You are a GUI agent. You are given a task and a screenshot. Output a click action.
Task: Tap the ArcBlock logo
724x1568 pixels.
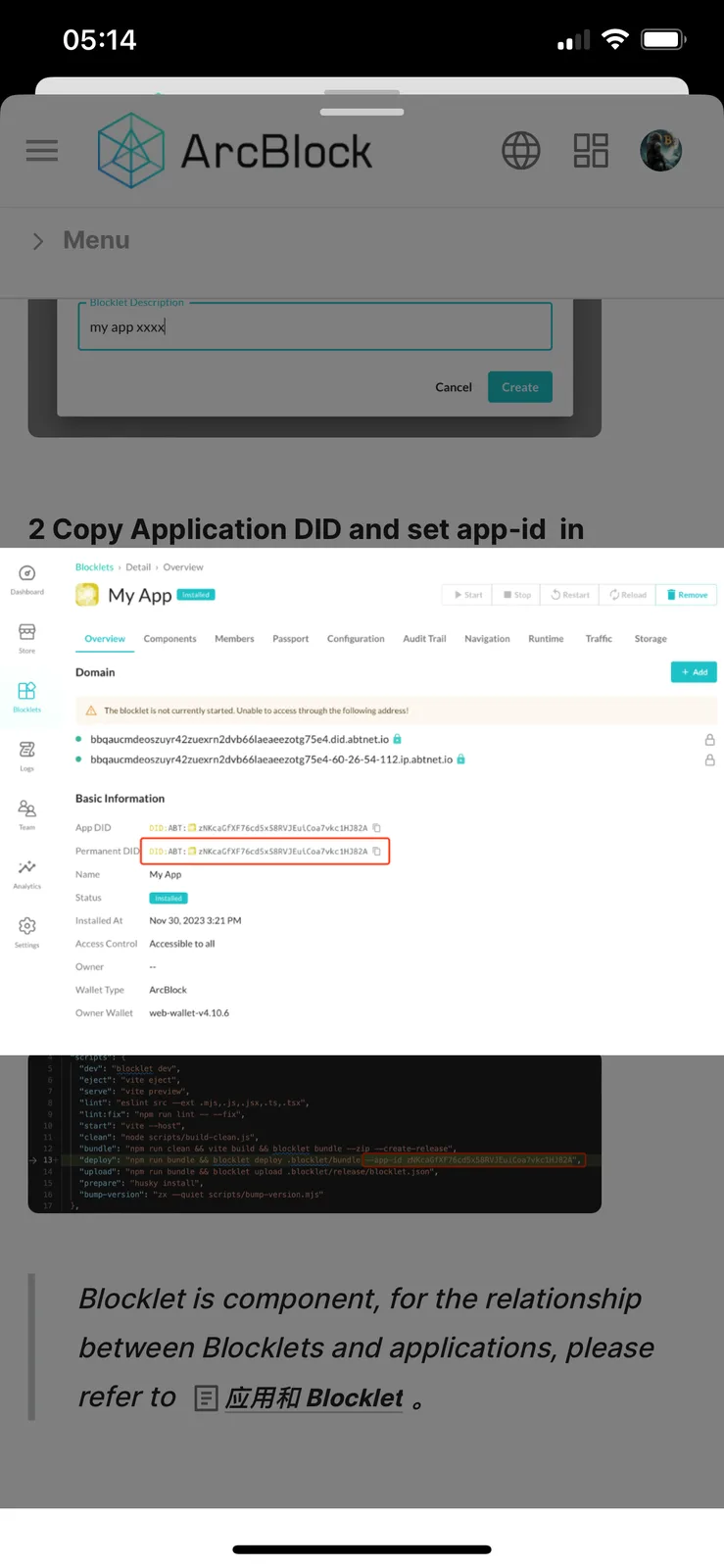[235, 151]
